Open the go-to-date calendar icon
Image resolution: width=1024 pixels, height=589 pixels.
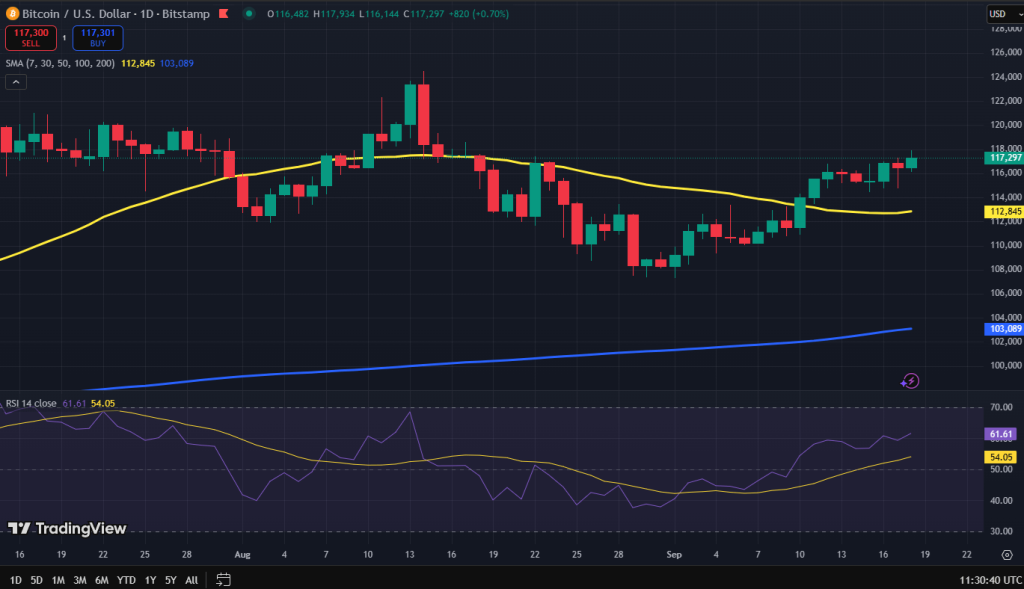coord(223,580)
